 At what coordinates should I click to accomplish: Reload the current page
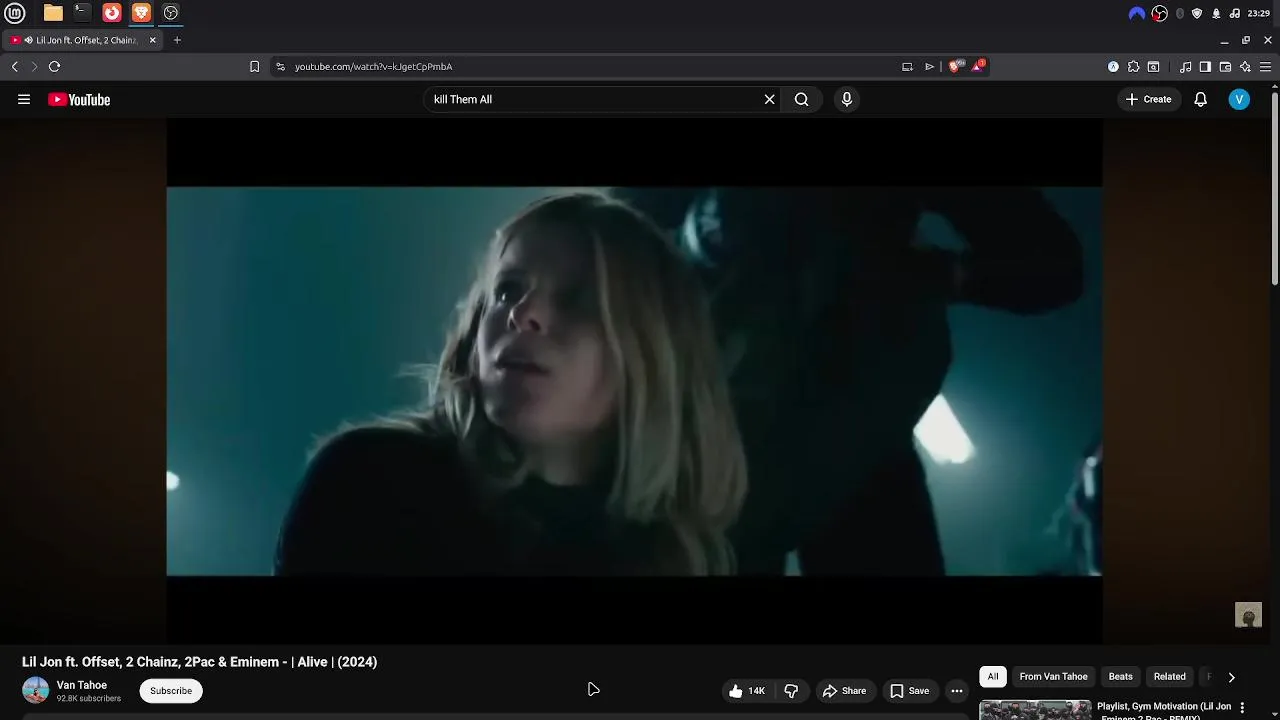(x=55, y=66)
